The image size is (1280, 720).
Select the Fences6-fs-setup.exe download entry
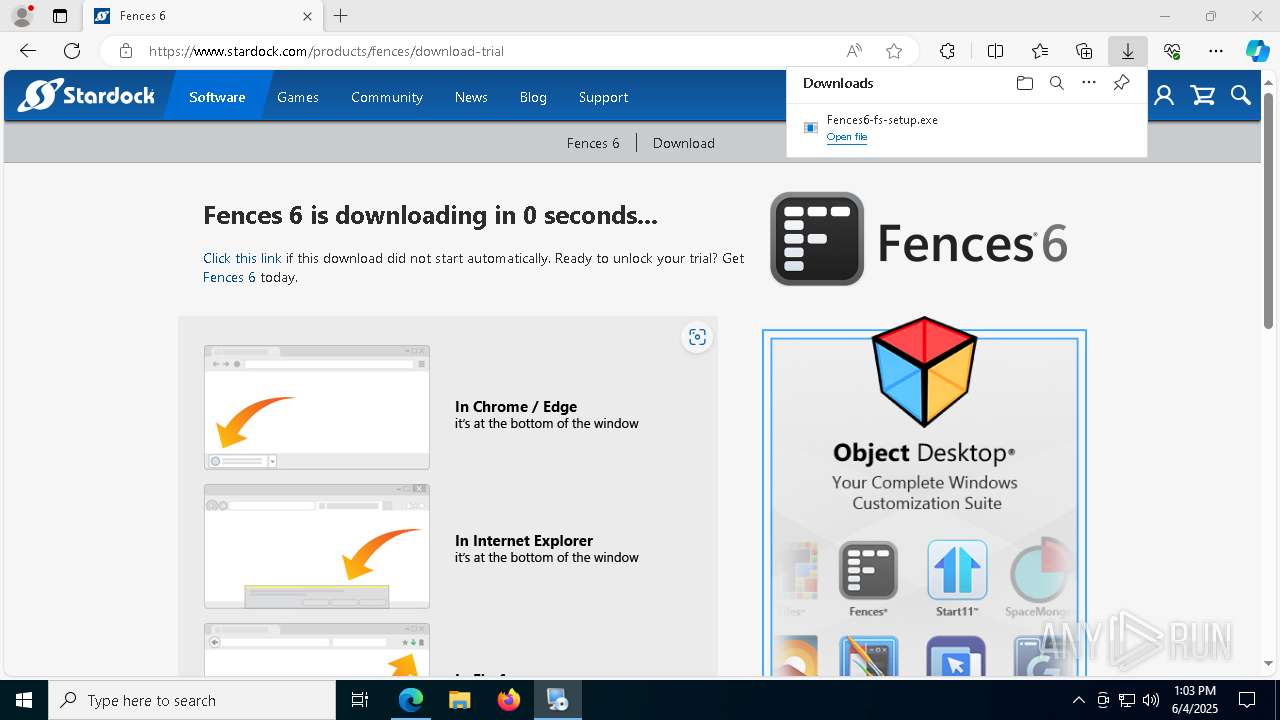pos(967,127)
